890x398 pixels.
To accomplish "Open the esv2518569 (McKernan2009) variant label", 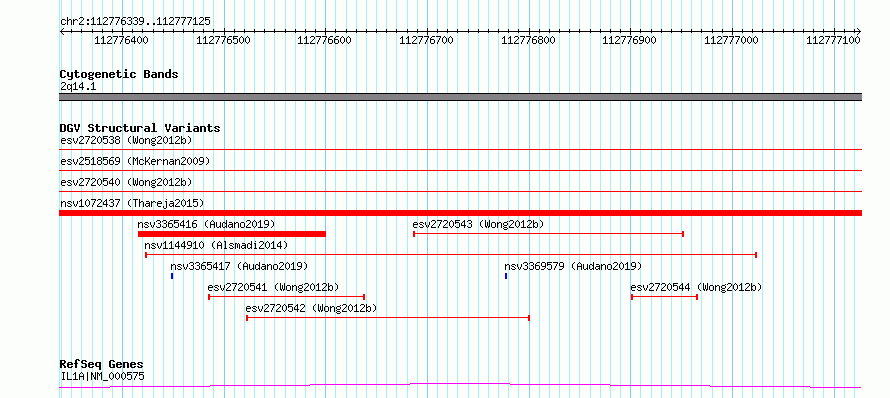I will tap(135, 161).
